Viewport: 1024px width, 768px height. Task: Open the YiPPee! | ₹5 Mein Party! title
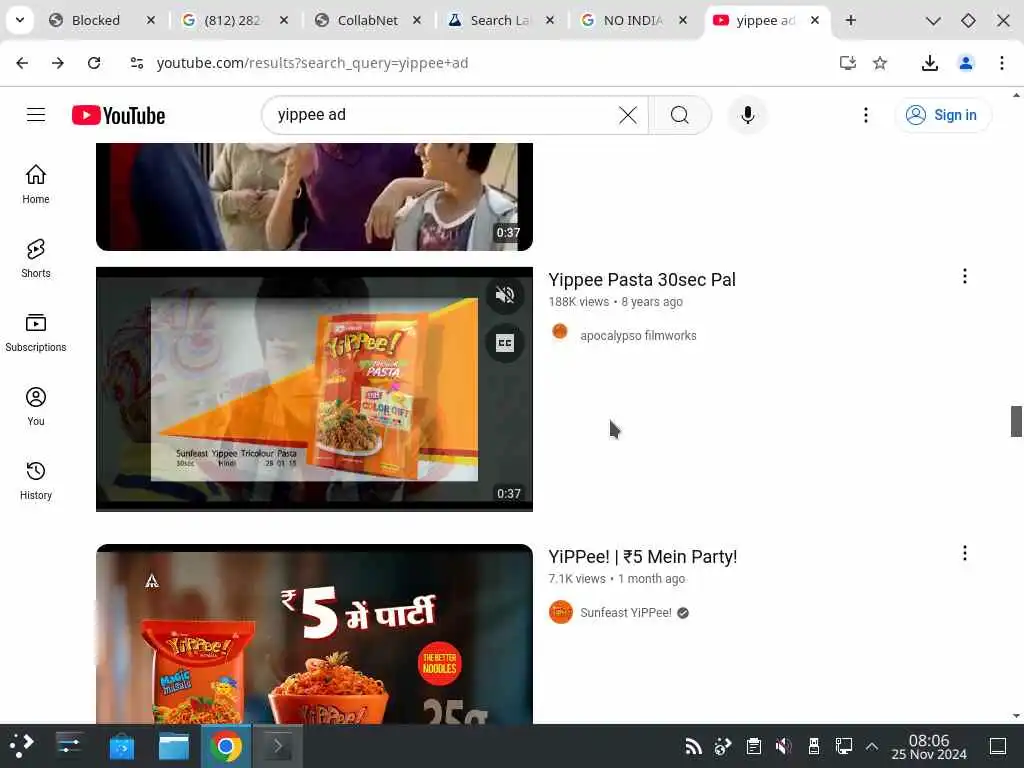tap(643, 556)
